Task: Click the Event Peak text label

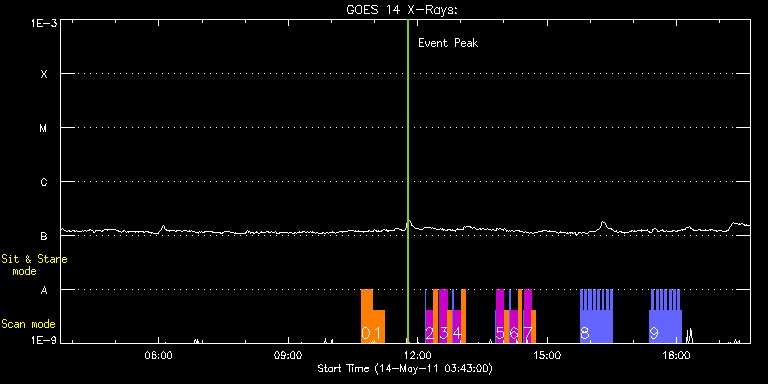Action: (x=448, y=43)
